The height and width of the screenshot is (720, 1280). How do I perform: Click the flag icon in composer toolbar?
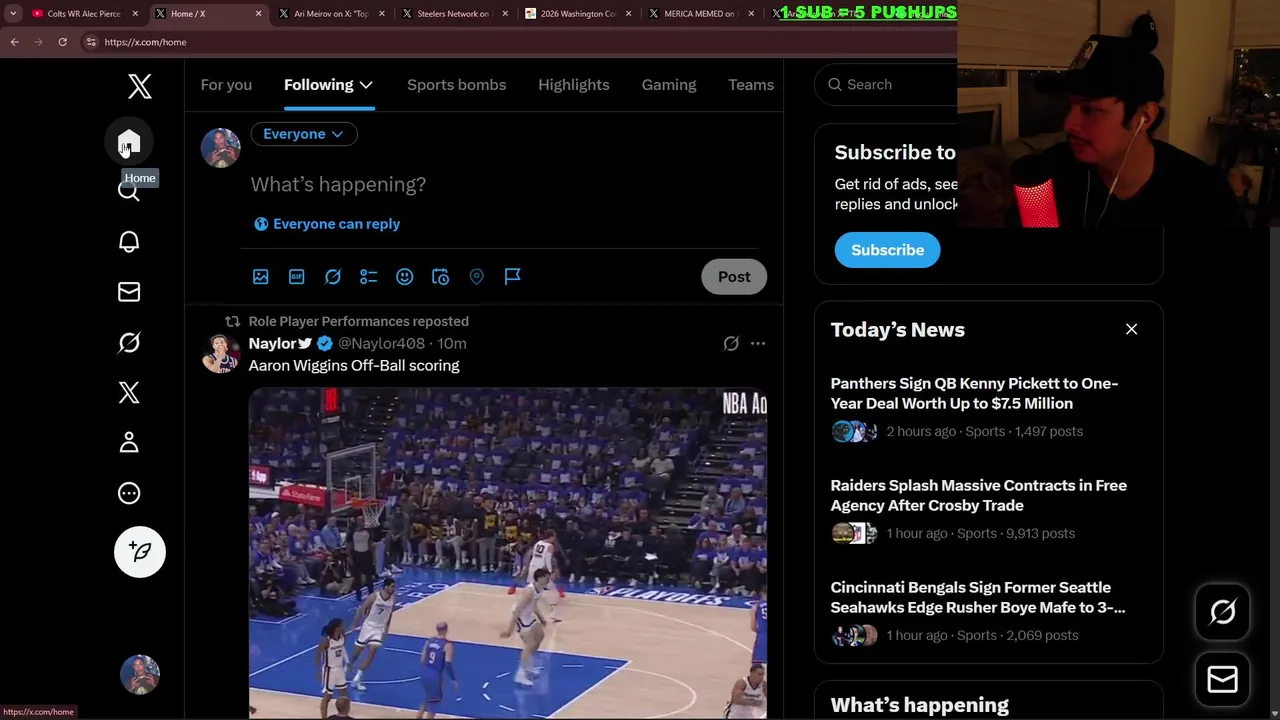(x=513, y=277)
